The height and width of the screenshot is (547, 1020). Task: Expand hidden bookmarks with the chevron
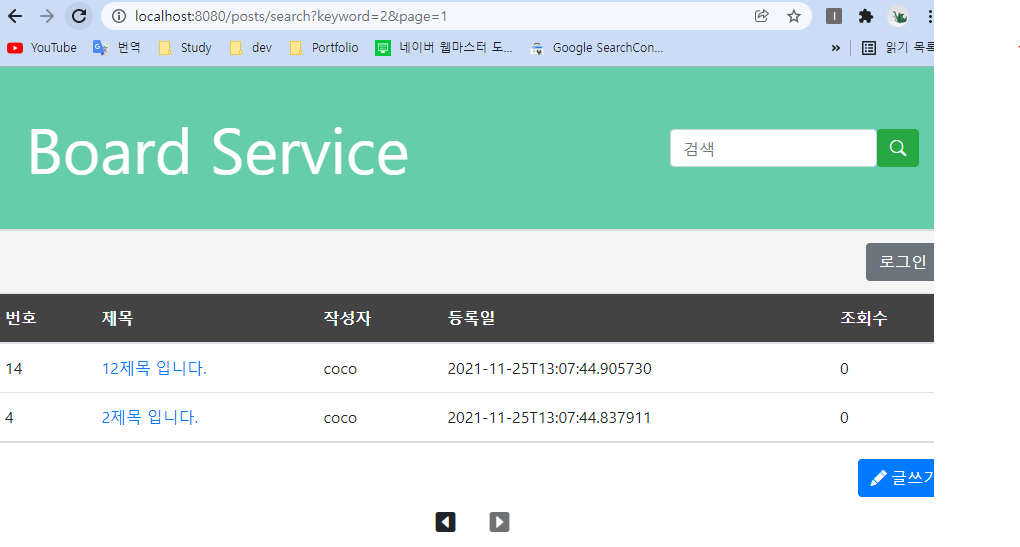click(835, 47)
